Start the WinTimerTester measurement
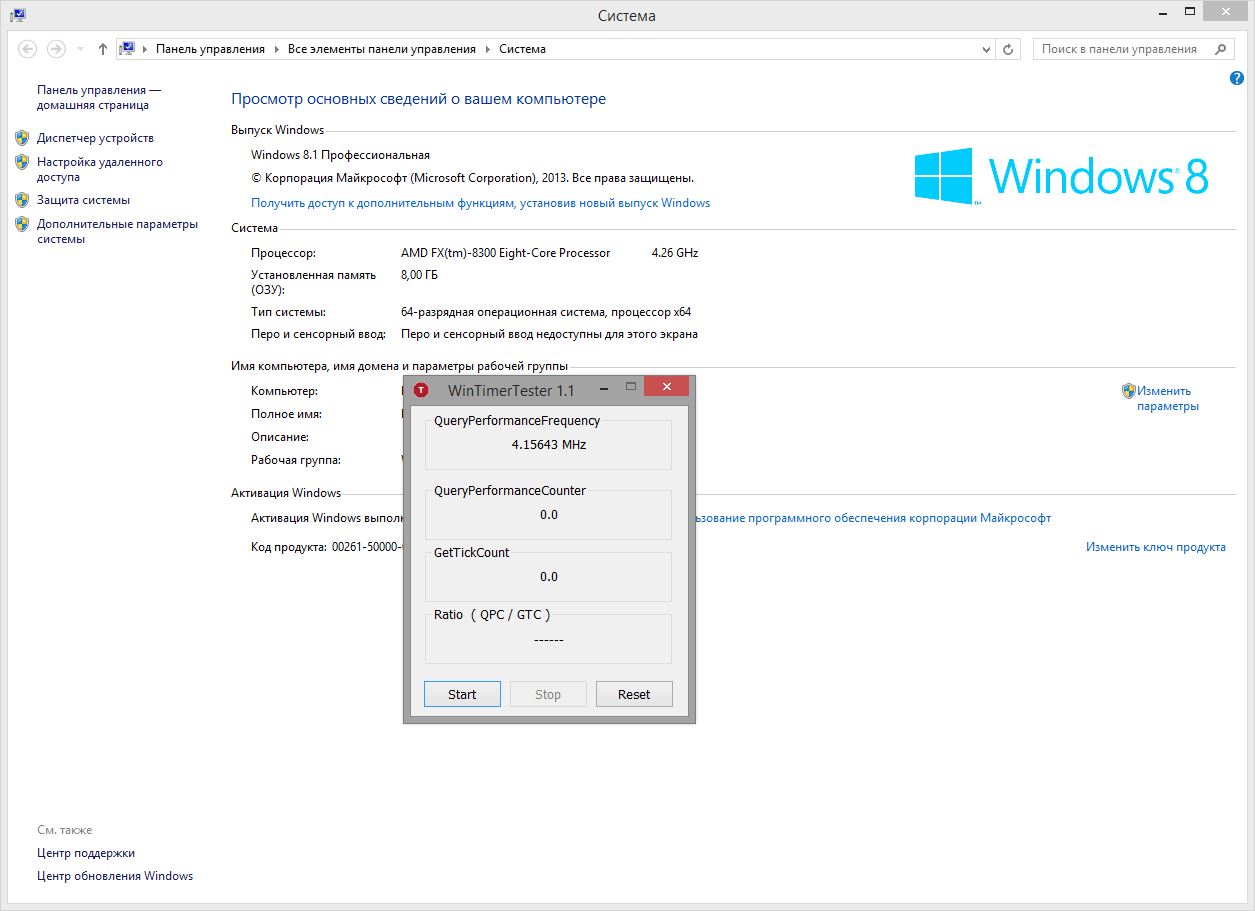1255x911 pixels. pyautogui.click(x=462, y=694)
